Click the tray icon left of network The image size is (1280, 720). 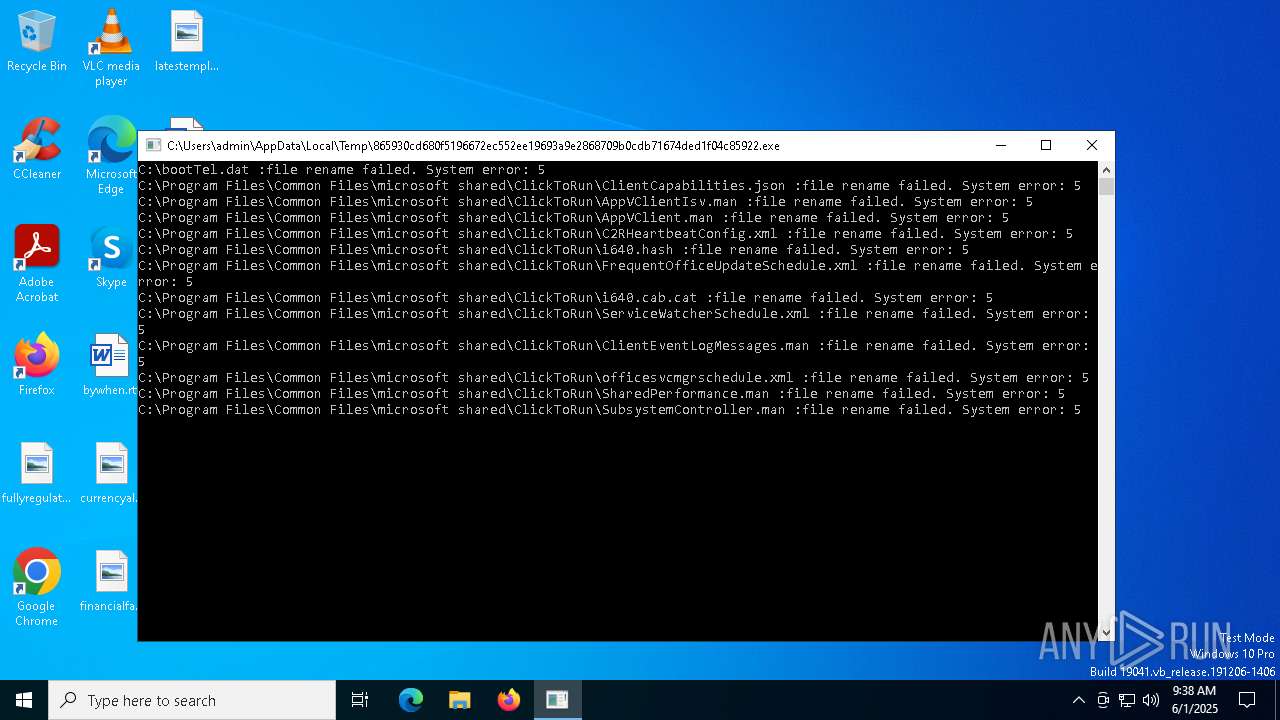[x=1103, y=700]
